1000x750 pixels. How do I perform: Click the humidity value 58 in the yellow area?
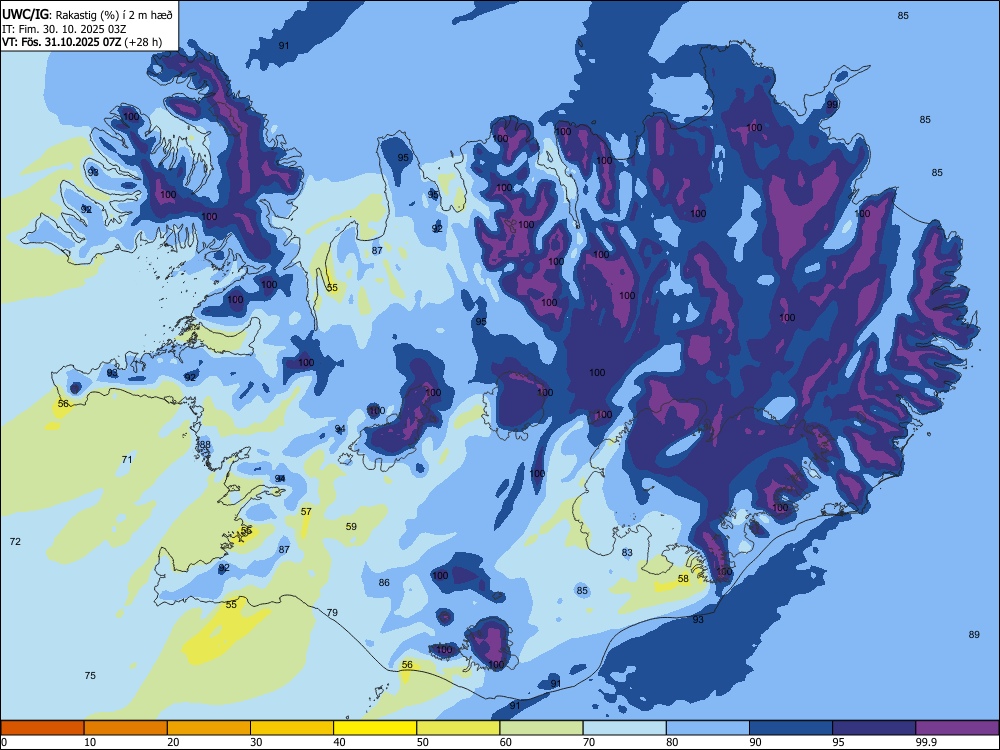click(x=683, y=578)
